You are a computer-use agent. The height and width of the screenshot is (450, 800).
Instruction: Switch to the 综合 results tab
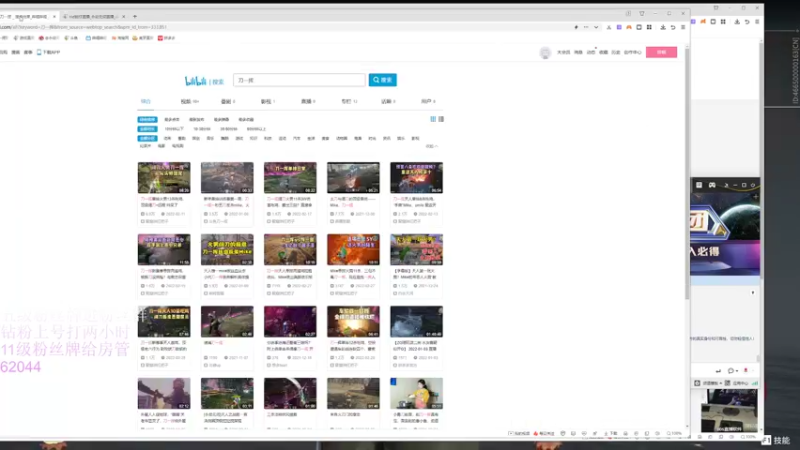point(146,102)
